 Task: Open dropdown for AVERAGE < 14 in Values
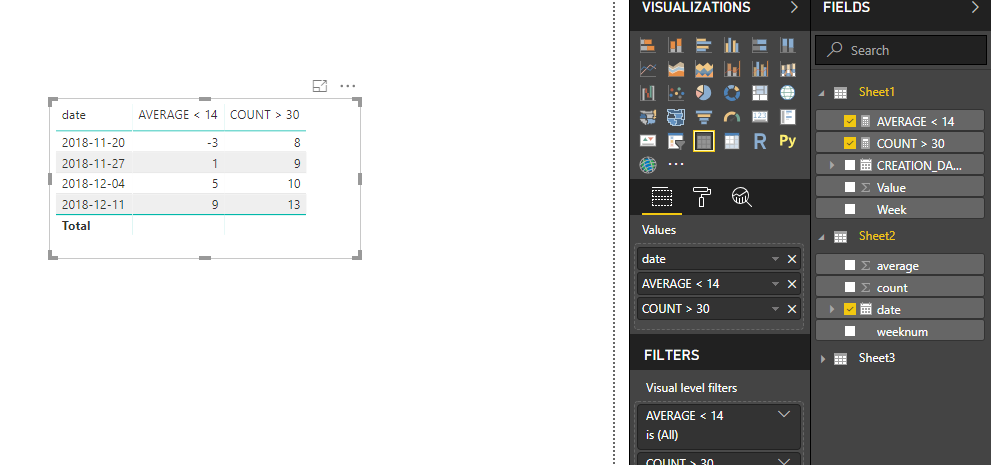775,284
